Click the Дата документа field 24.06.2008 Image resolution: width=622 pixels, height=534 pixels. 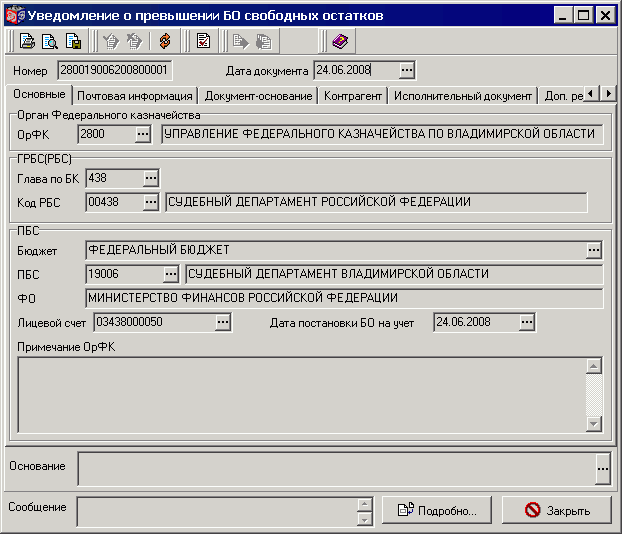tap(357, 70)
